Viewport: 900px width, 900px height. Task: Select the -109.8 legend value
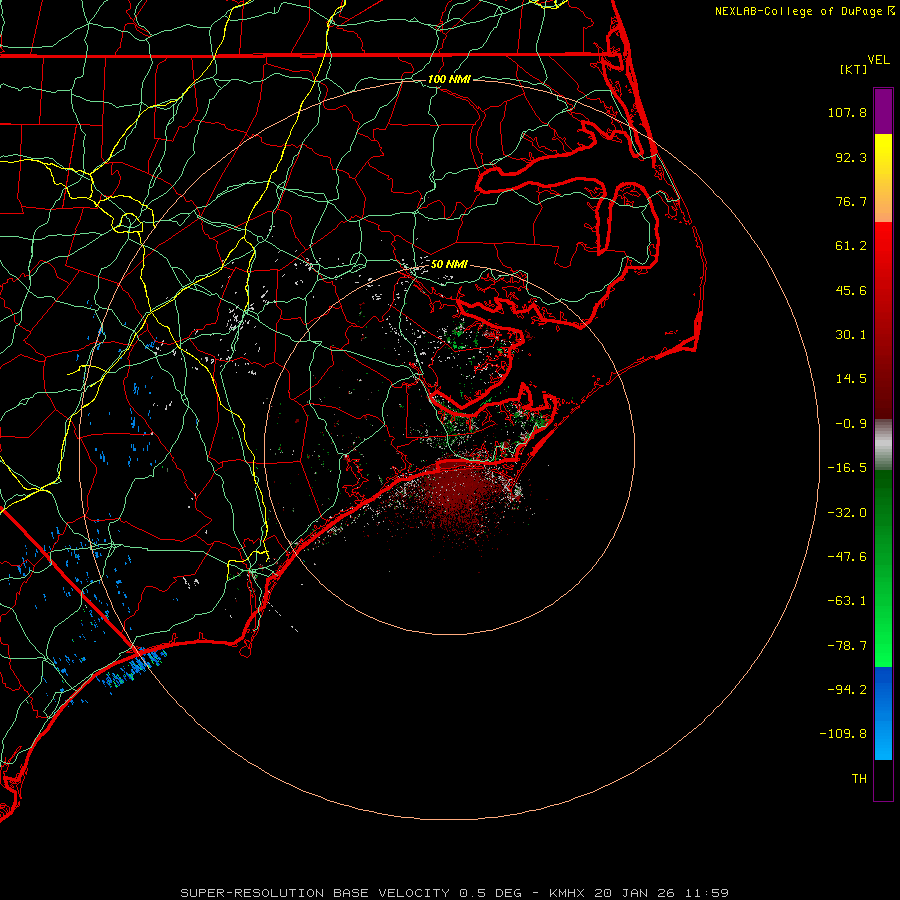[843, 734]
